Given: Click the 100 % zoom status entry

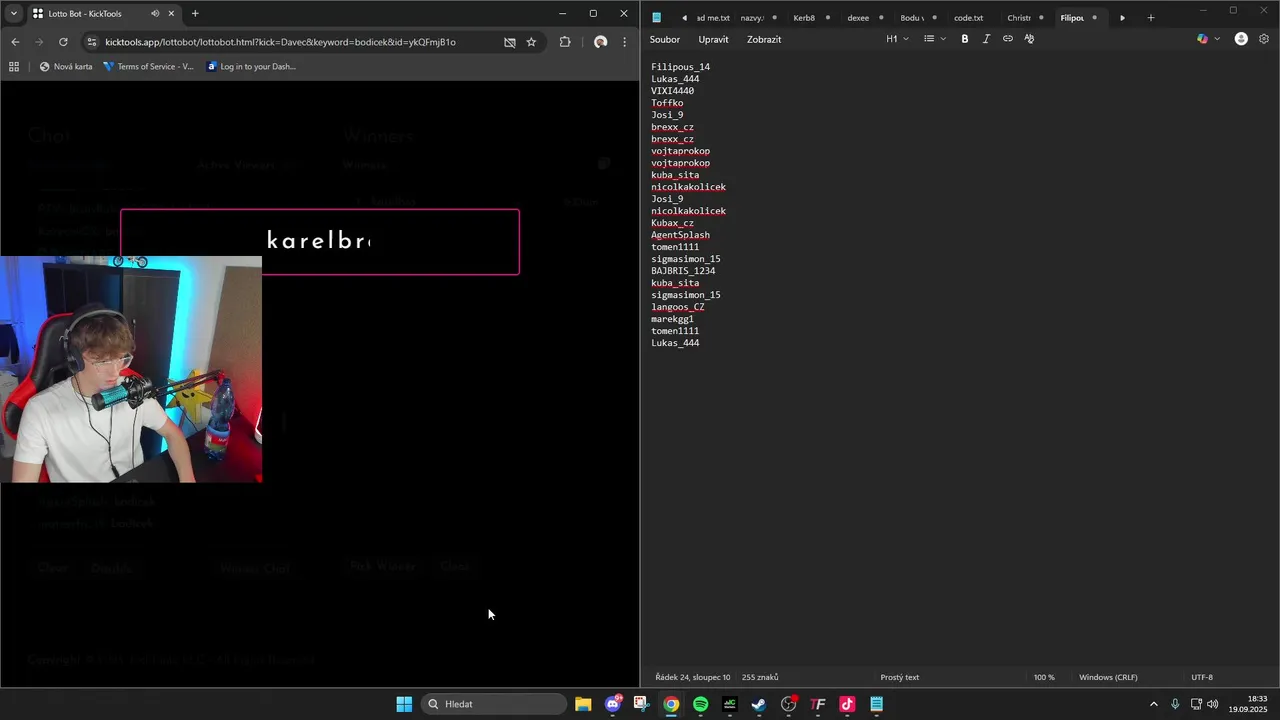Looking at the screenshot, I should click(x=1044, y=677).
